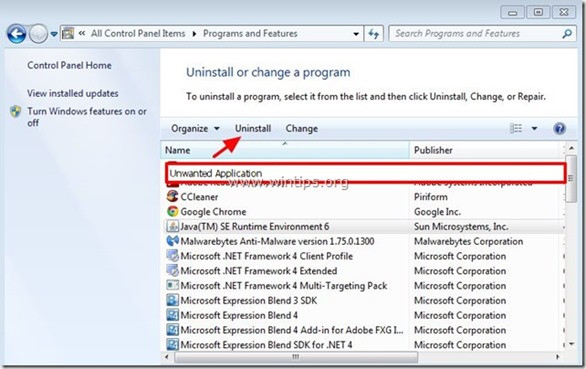
Task: Click the Refresh button
Action: click(374, 34)
